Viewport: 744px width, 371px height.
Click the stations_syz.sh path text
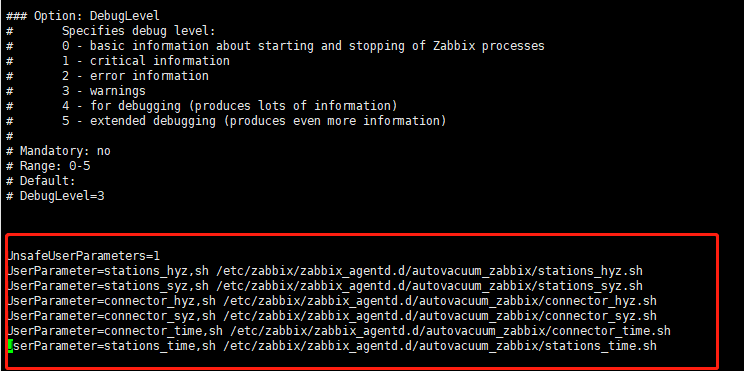[430, 286]
